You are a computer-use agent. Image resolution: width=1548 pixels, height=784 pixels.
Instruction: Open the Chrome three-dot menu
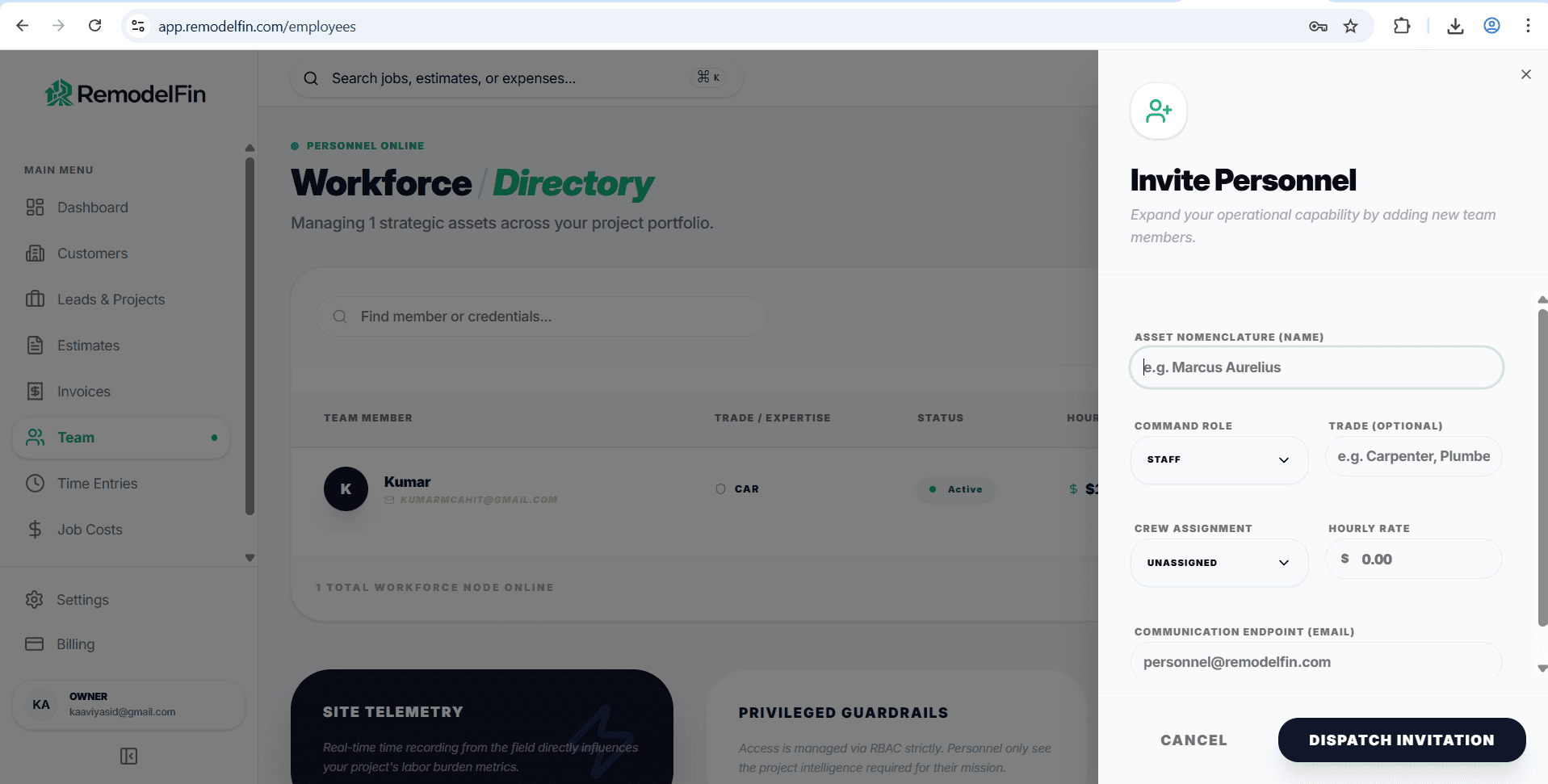point(1528,26)
